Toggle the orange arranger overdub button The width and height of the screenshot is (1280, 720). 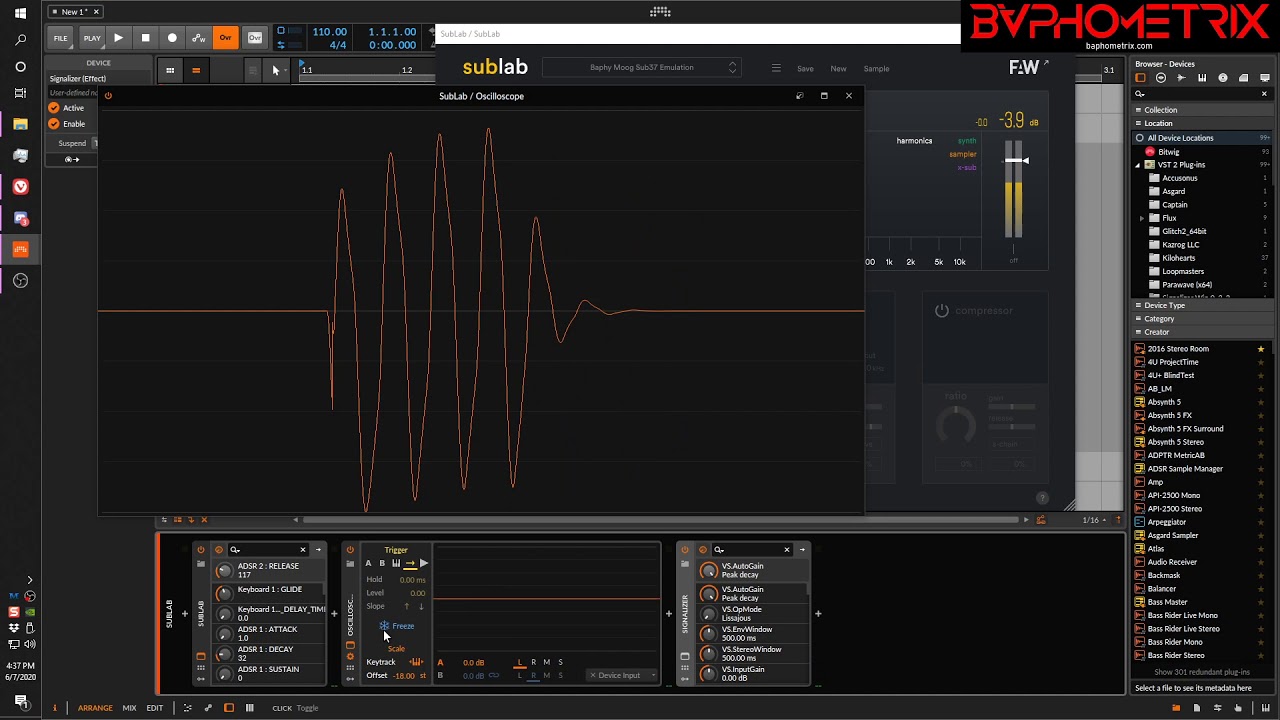(226, 38)
